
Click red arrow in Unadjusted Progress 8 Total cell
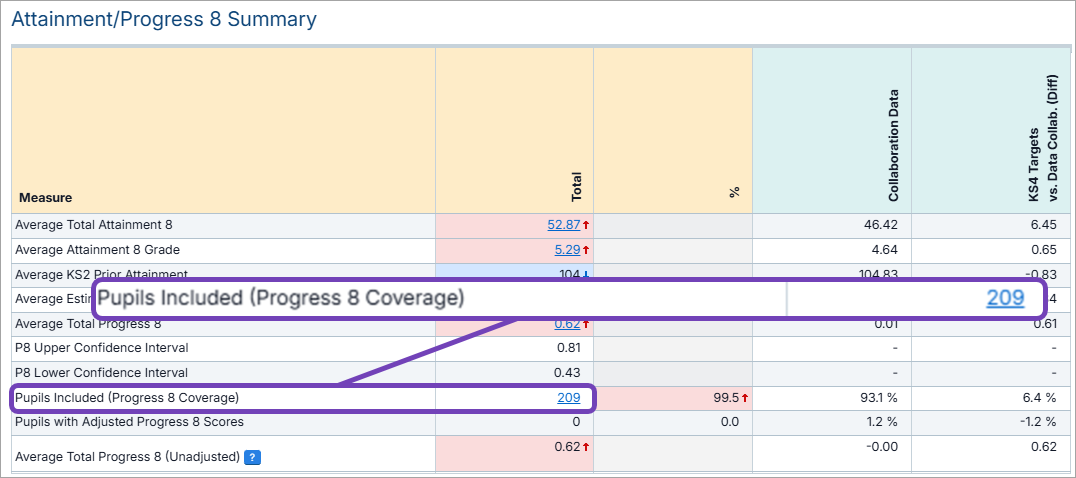tap(586, 447)
